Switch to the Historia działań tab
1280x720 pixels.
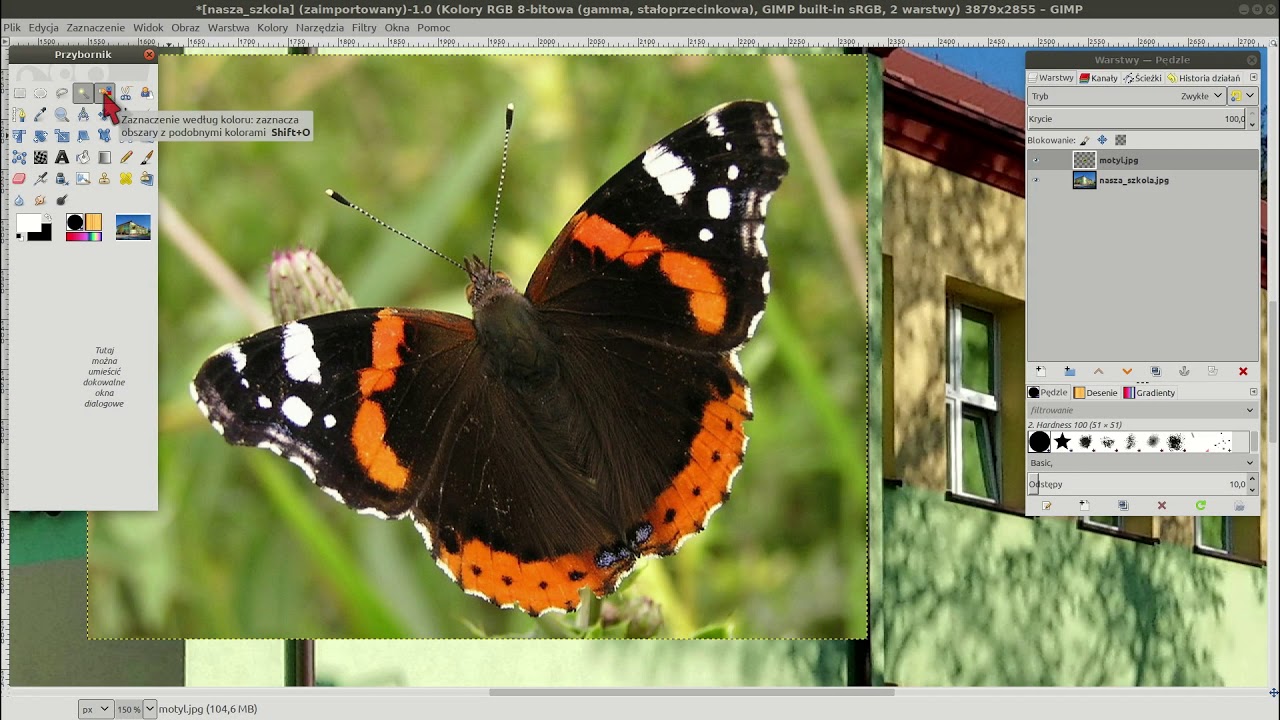[x=1204, y=78]
